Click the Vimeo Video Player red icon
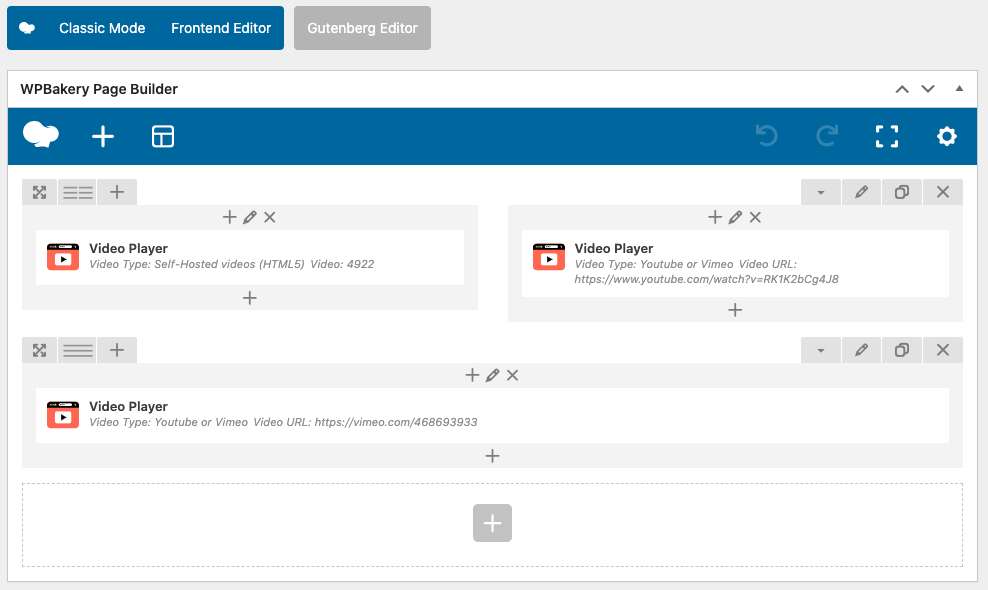The width and height of the screenshot is (988, 590). (63, 415)
